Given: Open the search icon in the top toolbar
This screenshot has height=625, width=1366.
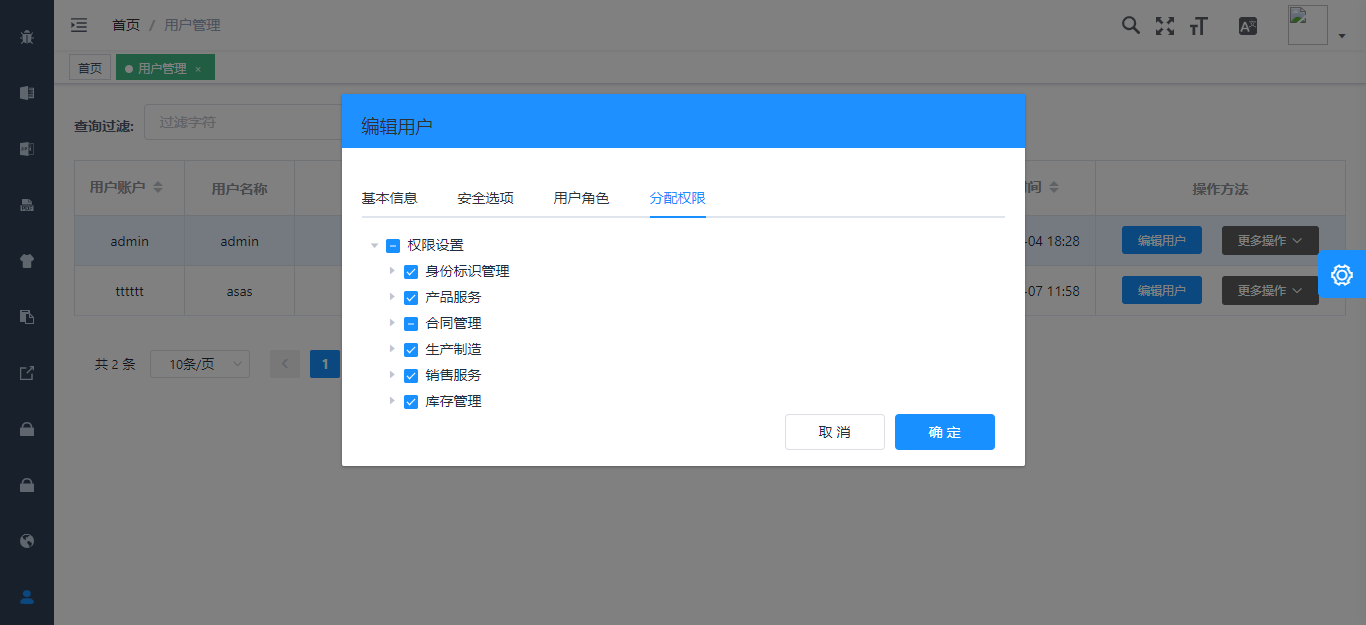Looking at the screenshot, I should click(x=1131, y=25).
